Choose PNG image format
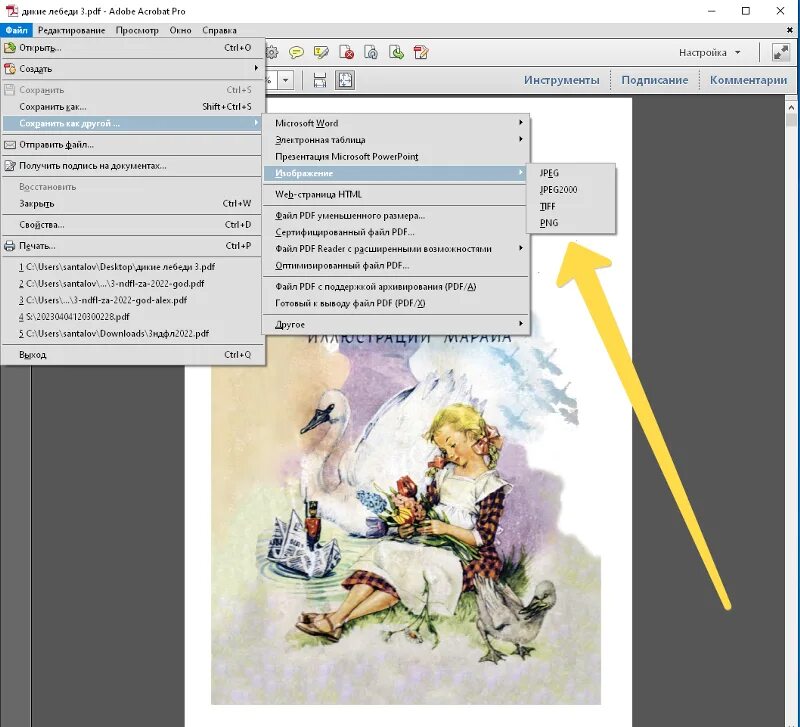 [x=570, y=223]
